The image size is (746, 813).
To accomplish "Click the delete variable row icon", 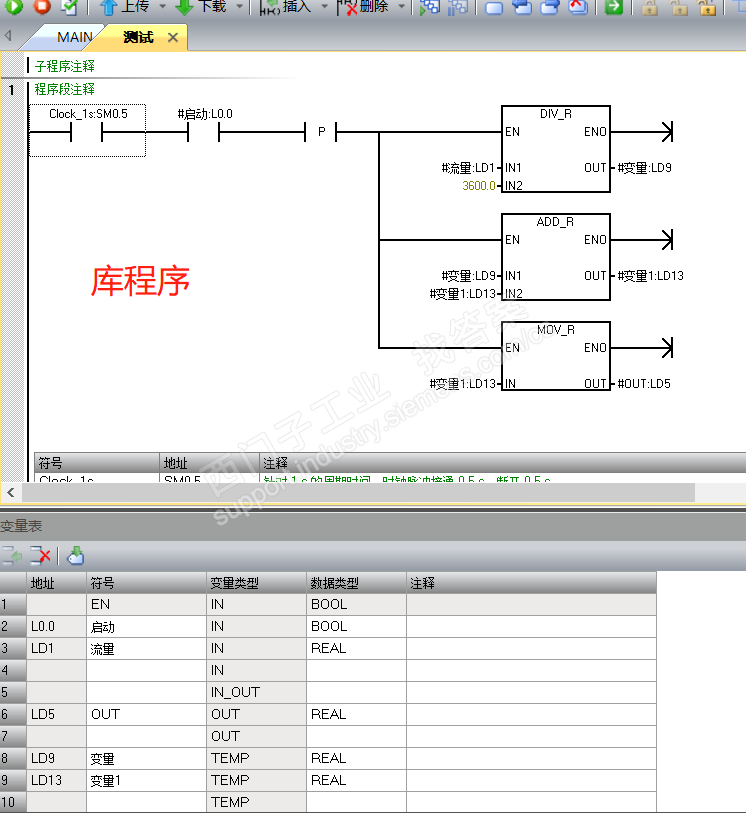I will [40, 556].
